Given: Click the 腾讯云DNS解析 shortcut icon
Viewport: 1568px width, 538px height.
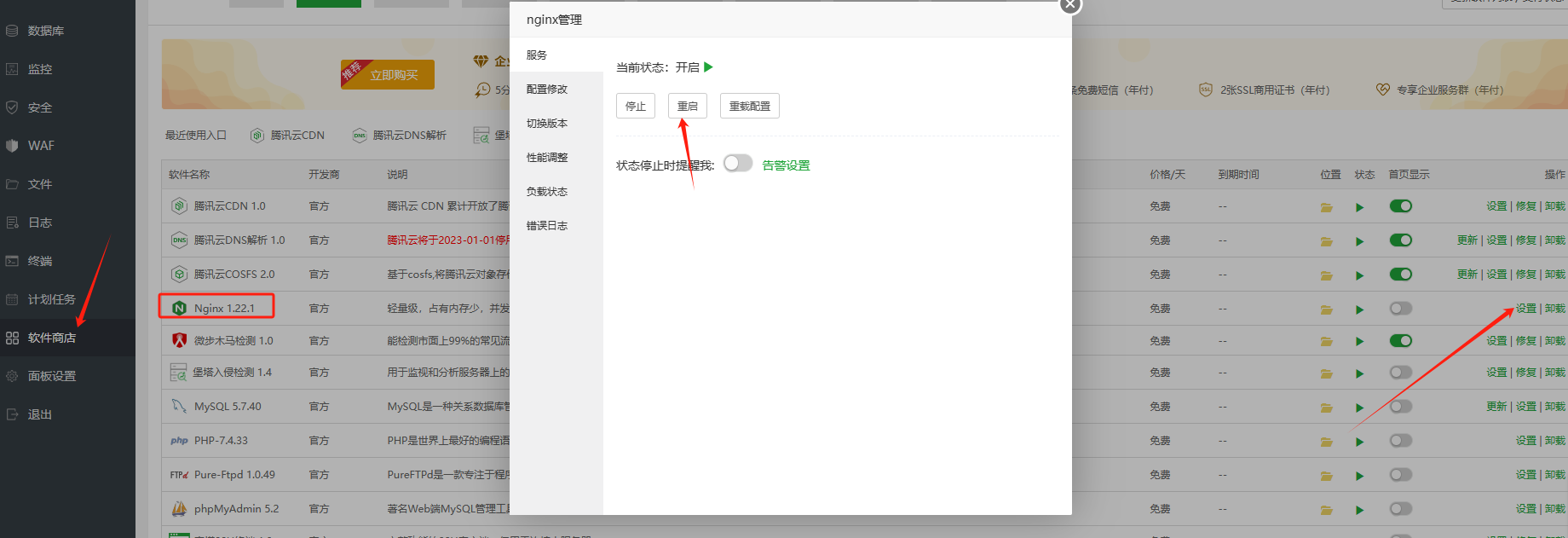Looking at the screenshot, I should 360,136.
